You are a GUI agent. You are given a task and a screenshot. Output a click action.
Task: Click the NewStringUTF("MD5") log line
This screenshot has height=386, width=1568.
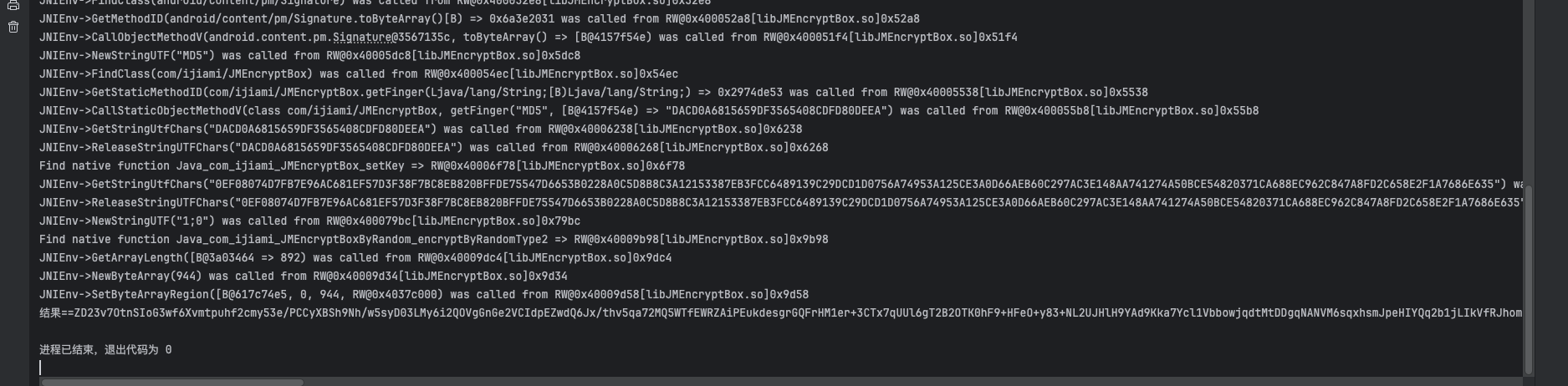coord(309,55)
